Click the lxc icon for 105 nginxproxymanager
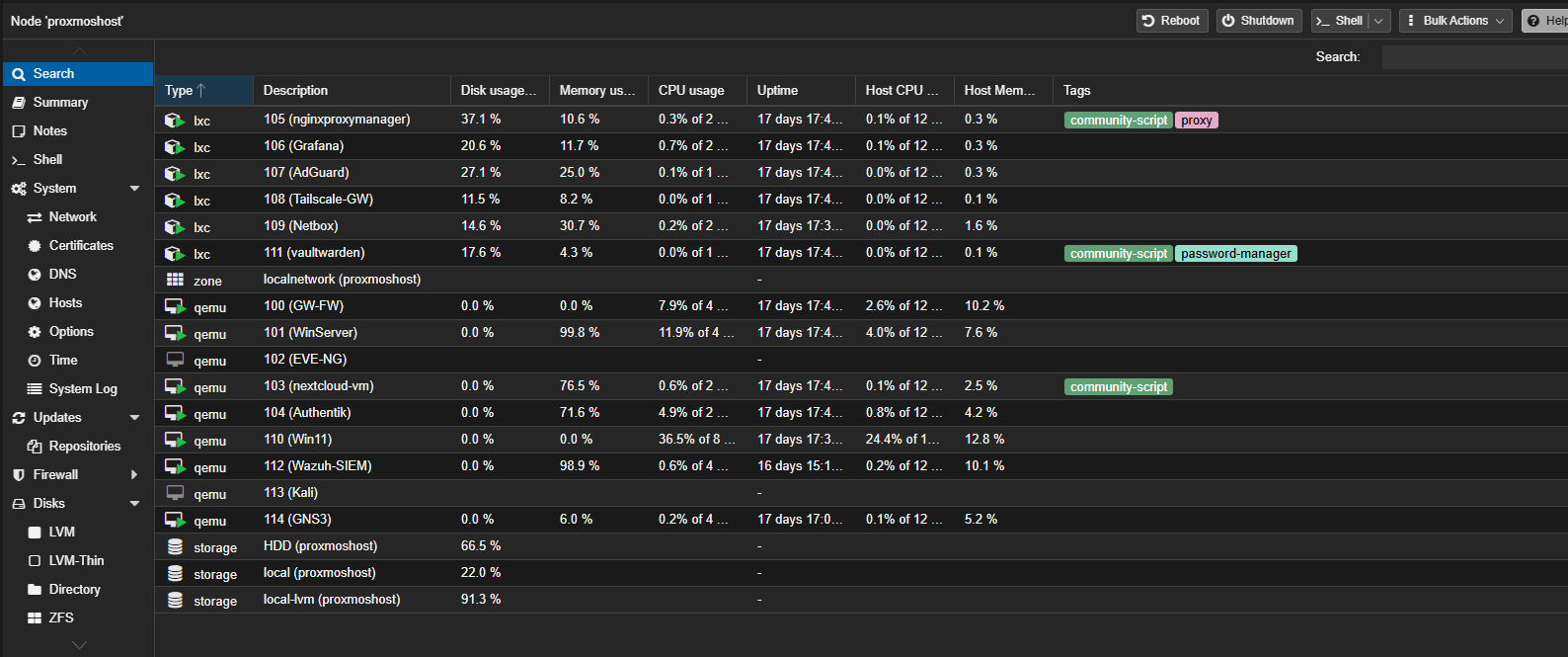1568x657 pixels. [175, 120]
